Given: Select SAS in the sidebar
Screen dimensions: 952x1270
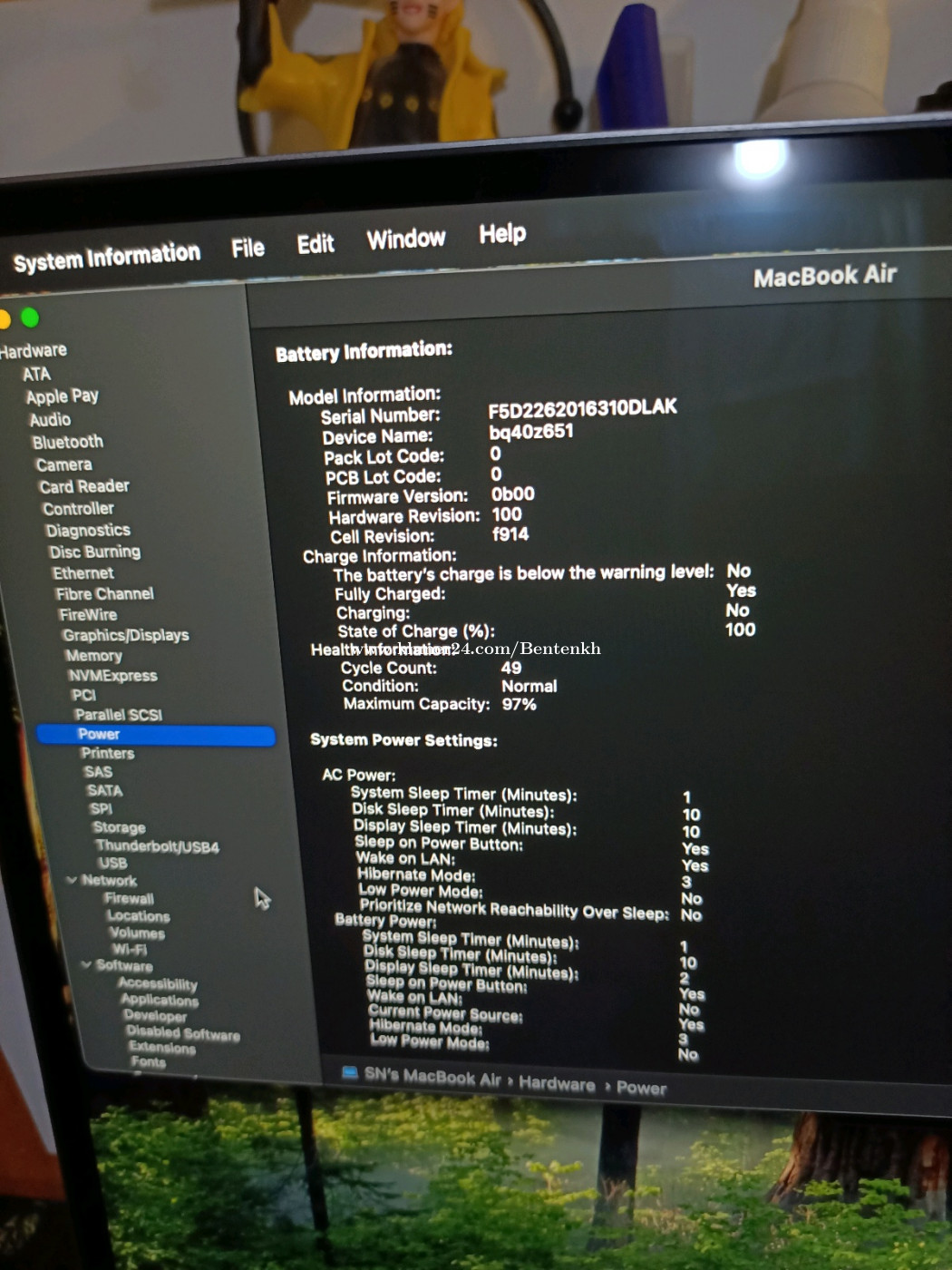Looking at the screenshot, I should 98,772.
